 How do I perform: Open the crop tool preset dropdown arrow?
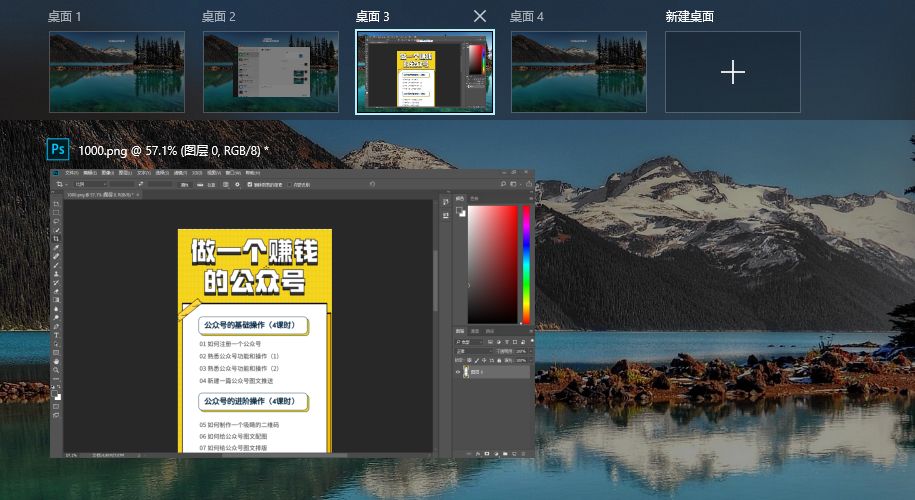(67, 184)
